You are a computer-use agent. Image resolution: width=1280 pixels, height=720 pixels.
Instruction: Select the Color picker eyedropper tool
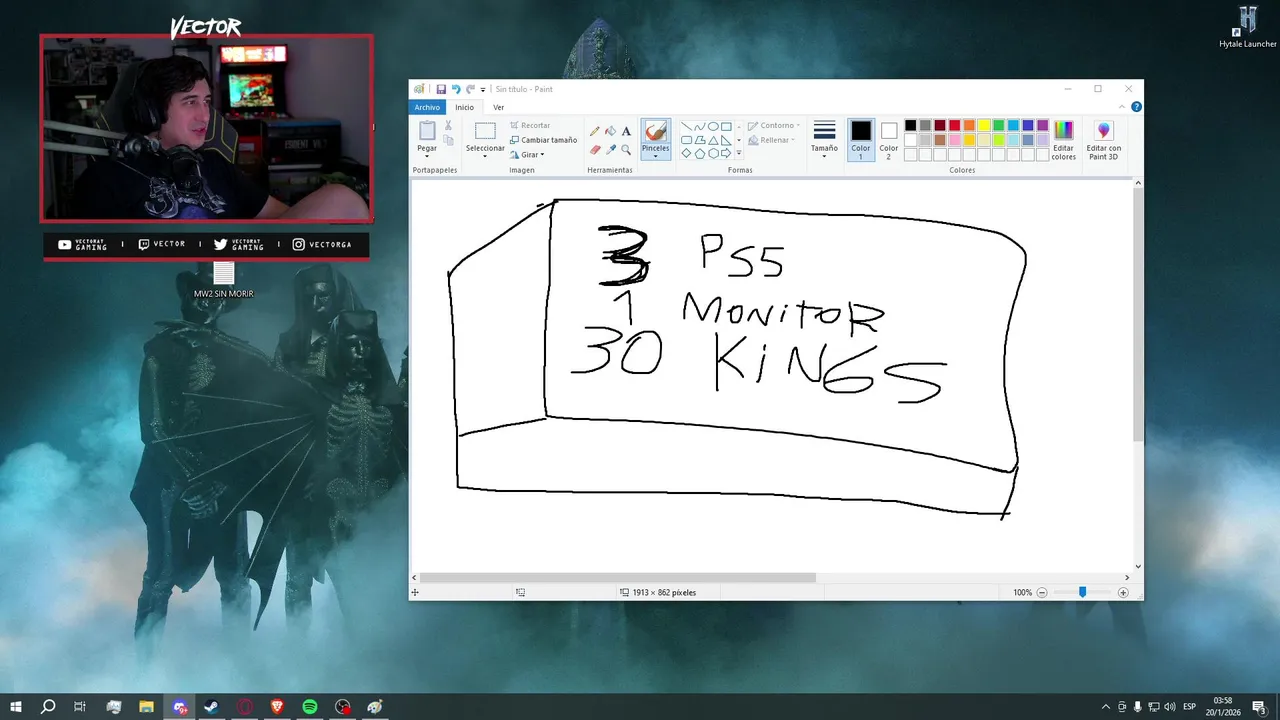coord(610,150)
